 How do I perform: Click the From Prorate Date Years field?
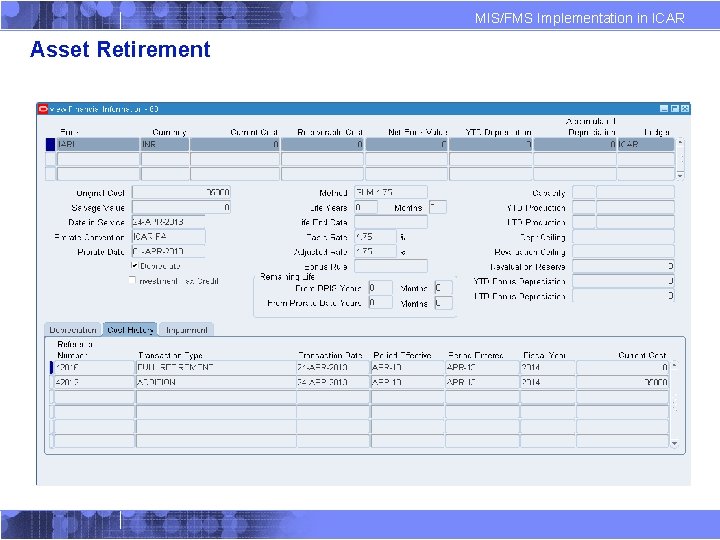[x=381, y=303]
